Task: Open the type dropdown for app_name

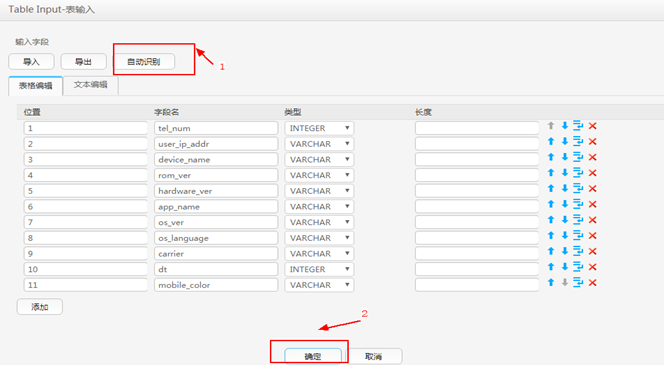Action: point(319,206)
